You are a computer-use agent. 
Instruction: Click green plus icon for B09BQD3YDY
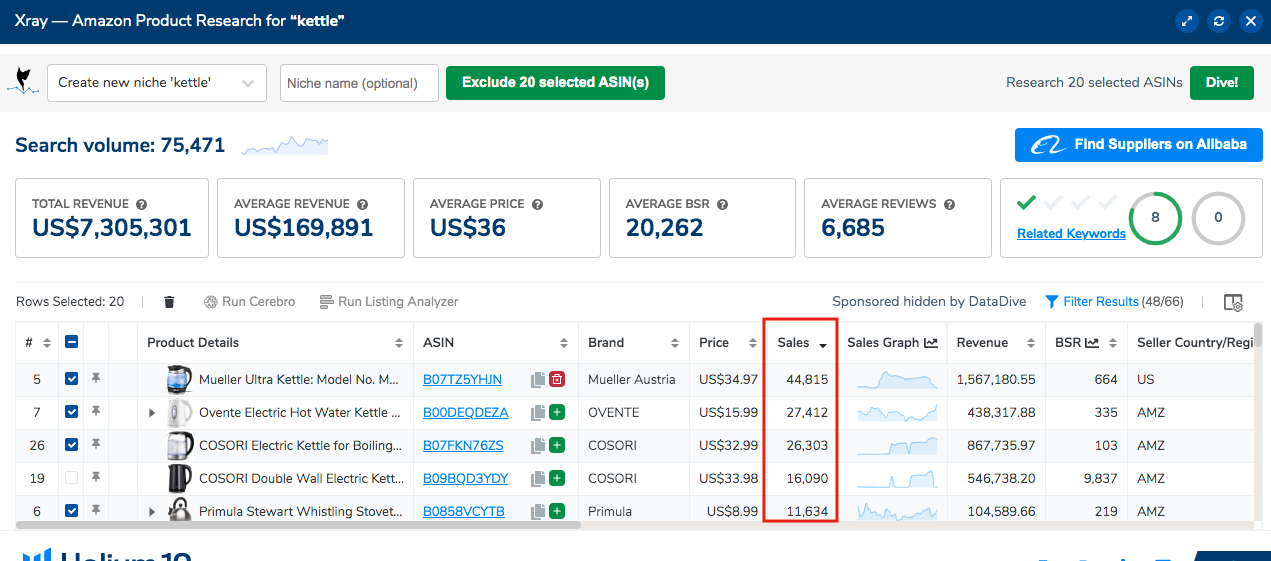[557, 479]
